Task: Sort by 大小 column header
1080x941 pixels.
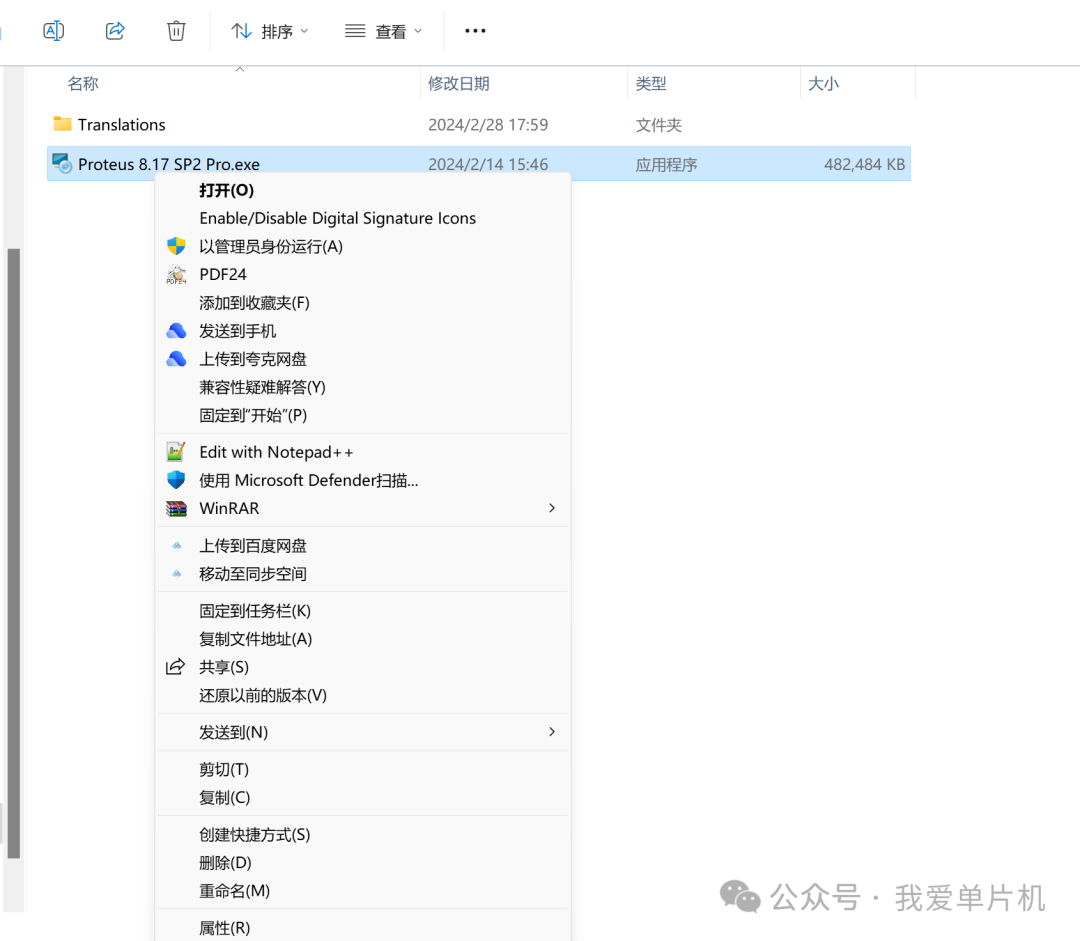Action: (x=823, y=84)
